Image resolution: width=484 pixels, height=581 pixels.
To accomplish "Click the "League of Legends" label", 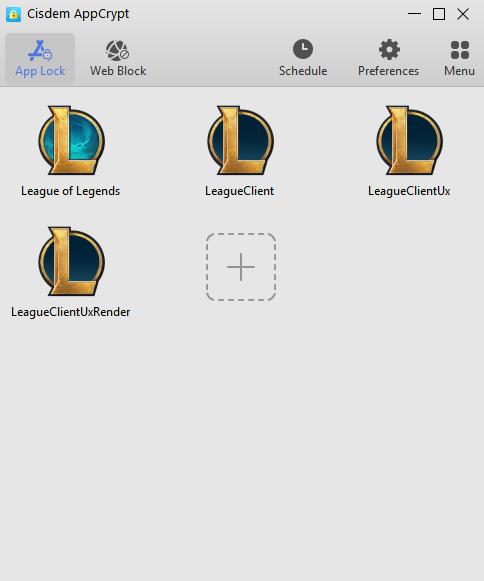I will coord(70,191).
